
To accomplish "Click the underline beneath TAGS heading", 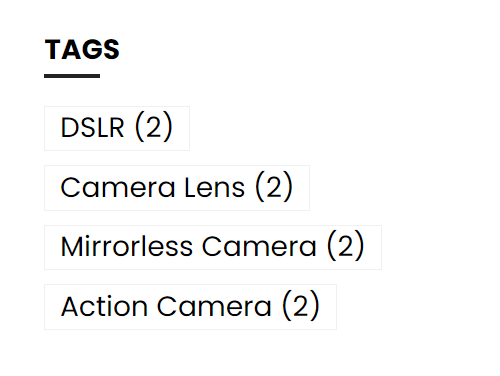I will click(72, 76).
